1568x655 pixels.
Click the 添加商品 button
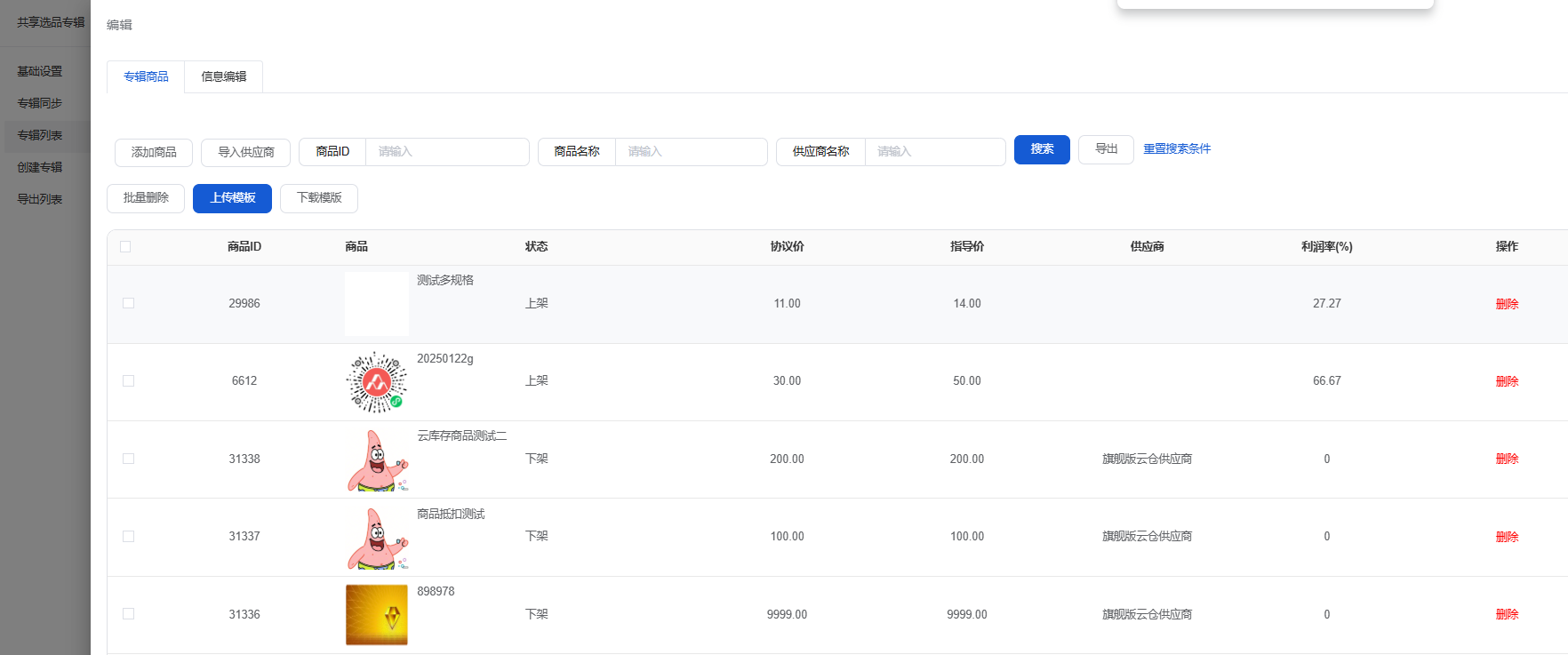click(x=154, y=152)
